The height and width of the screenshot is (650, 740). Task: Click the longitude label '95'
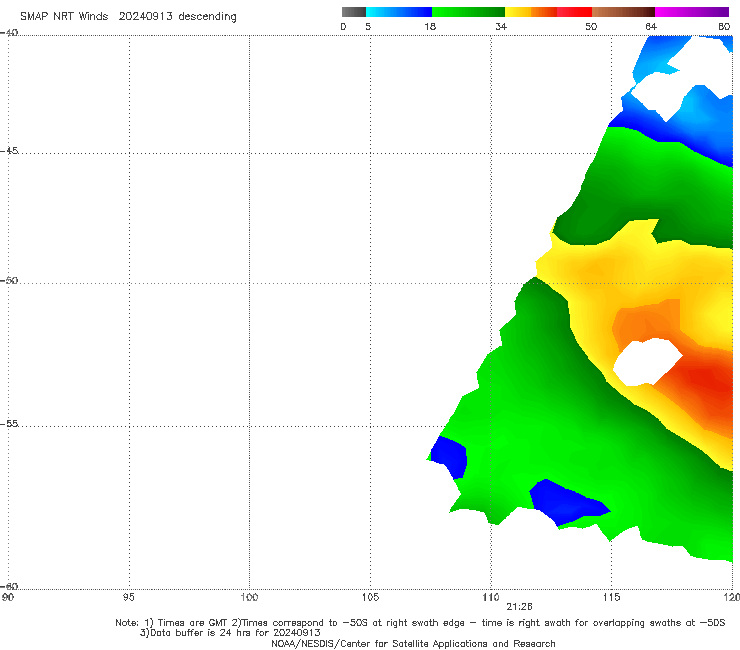point(128,598)
